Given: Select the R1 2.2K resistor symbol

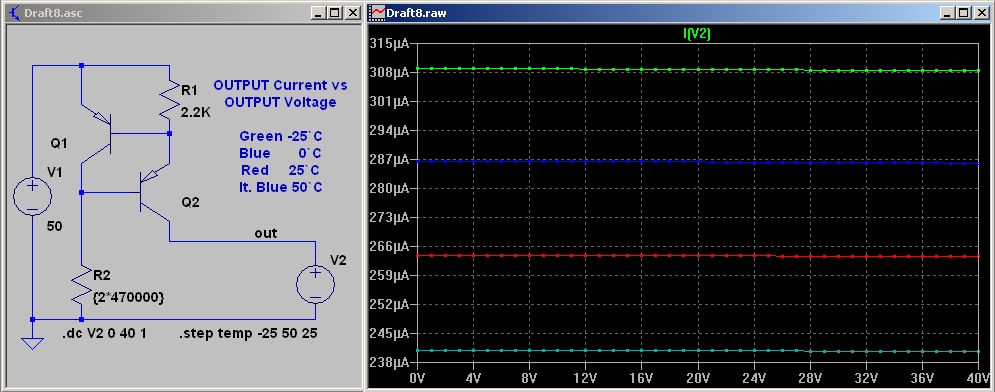Looking at the screenshot, I should click(169, 100).
